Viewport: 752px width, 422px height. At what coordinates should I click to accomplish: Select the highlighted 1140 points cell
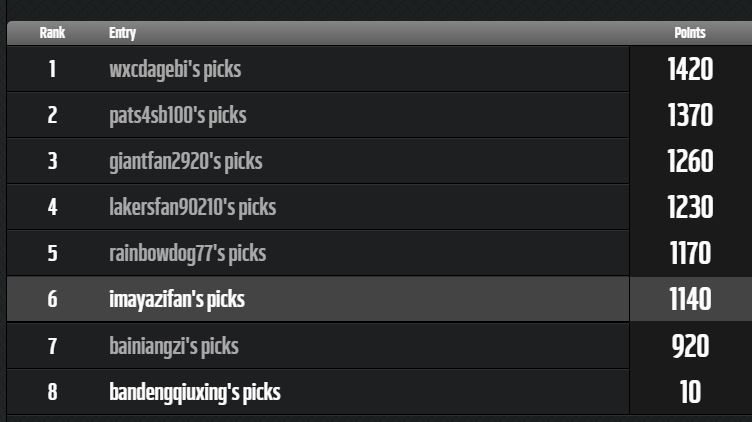(690, 299)
